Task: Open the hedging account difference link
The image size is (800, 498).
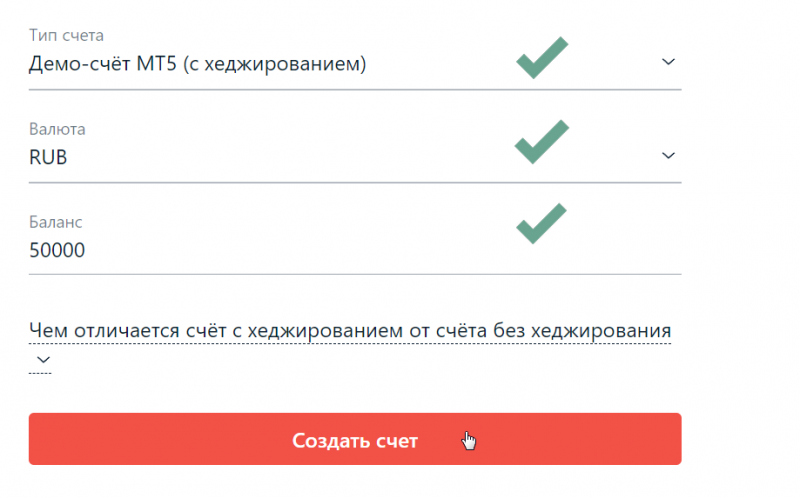Action: pos(349,331)
